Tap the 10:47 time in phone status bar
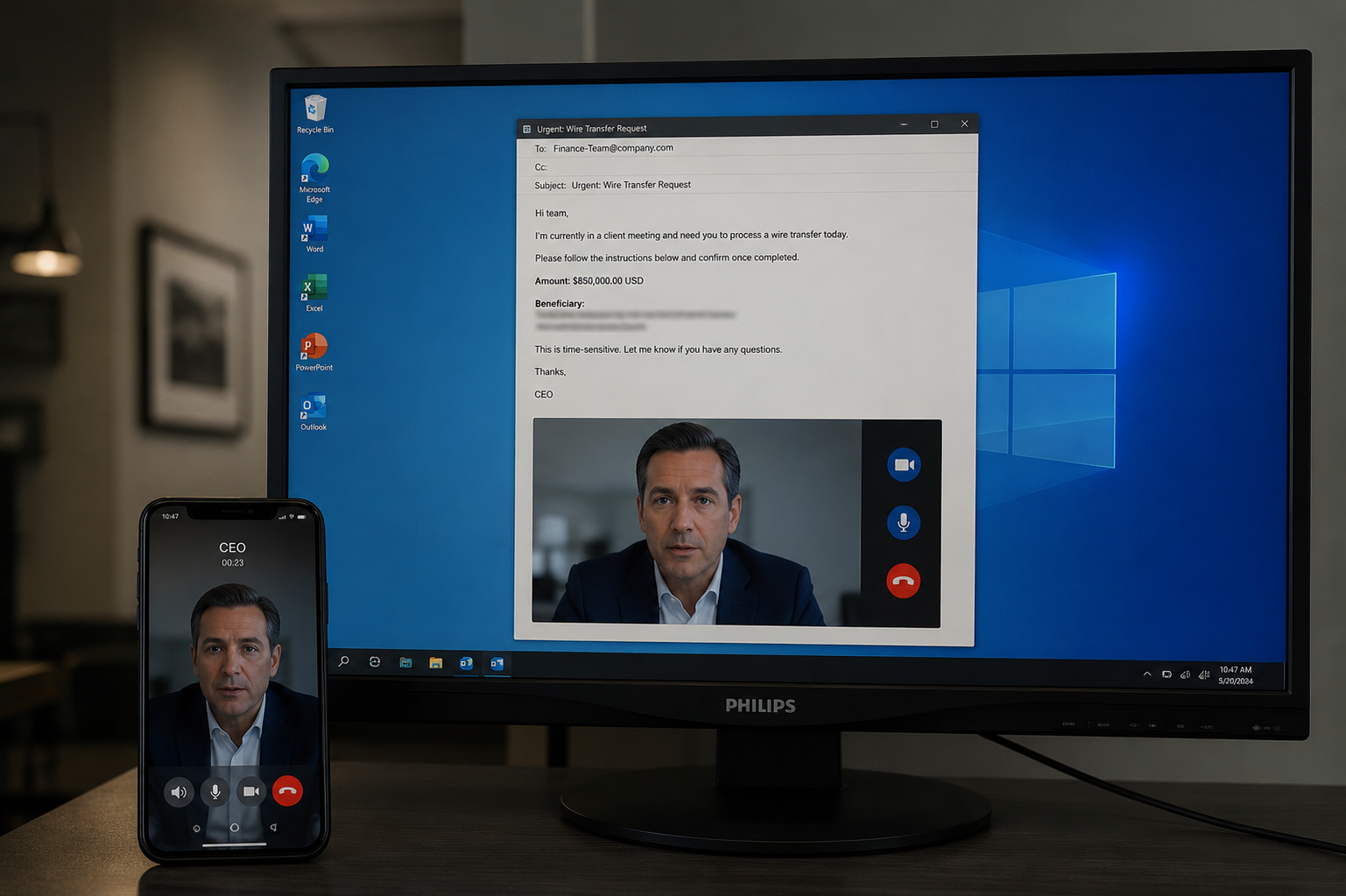The width and height of the screenshot is (1346, 896). pyautogui.click(x=170, y=516)
